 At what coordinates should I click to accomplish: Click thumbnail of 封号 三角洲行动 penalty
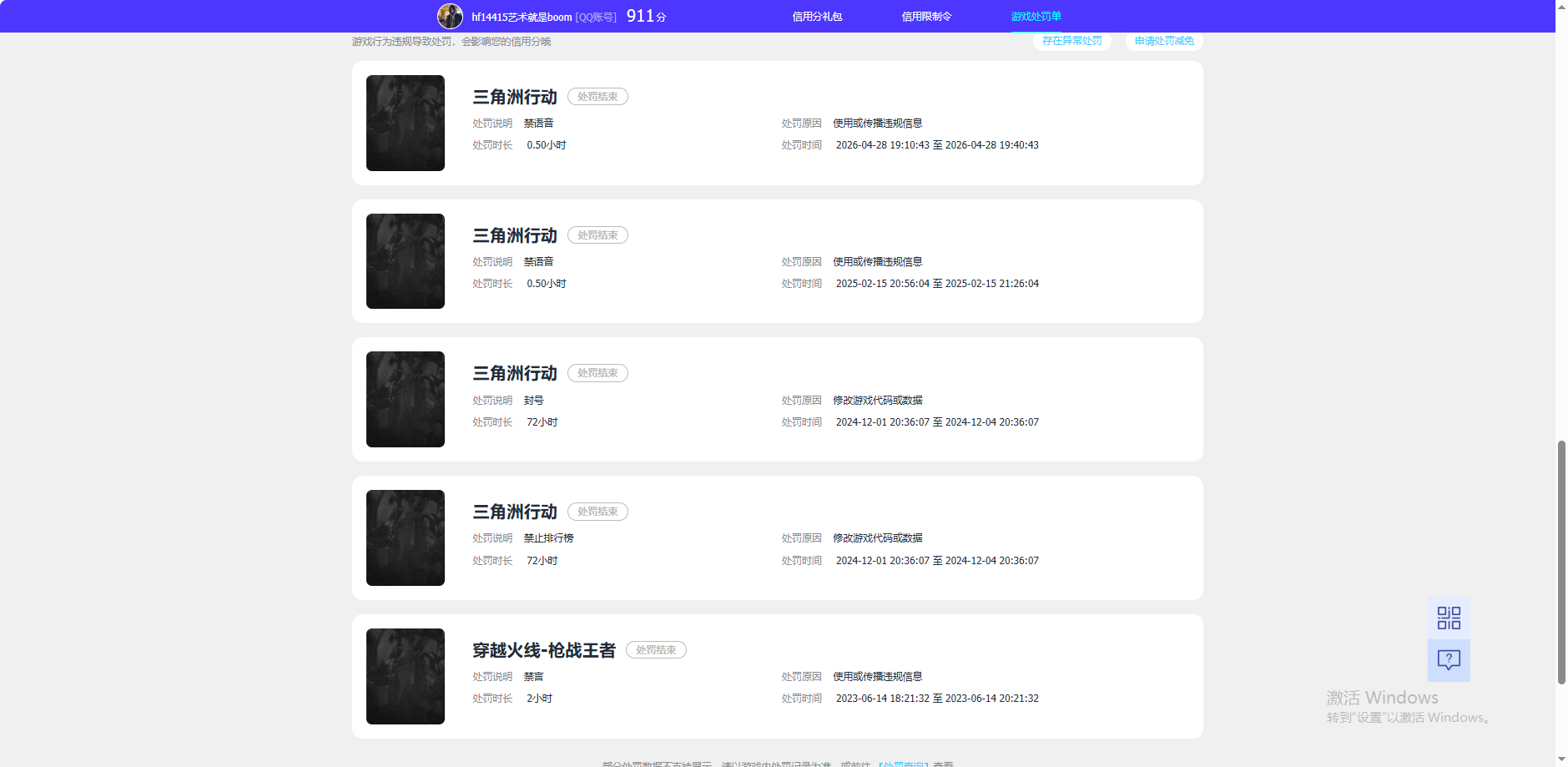pyautogui.click(x=406, y=399)
